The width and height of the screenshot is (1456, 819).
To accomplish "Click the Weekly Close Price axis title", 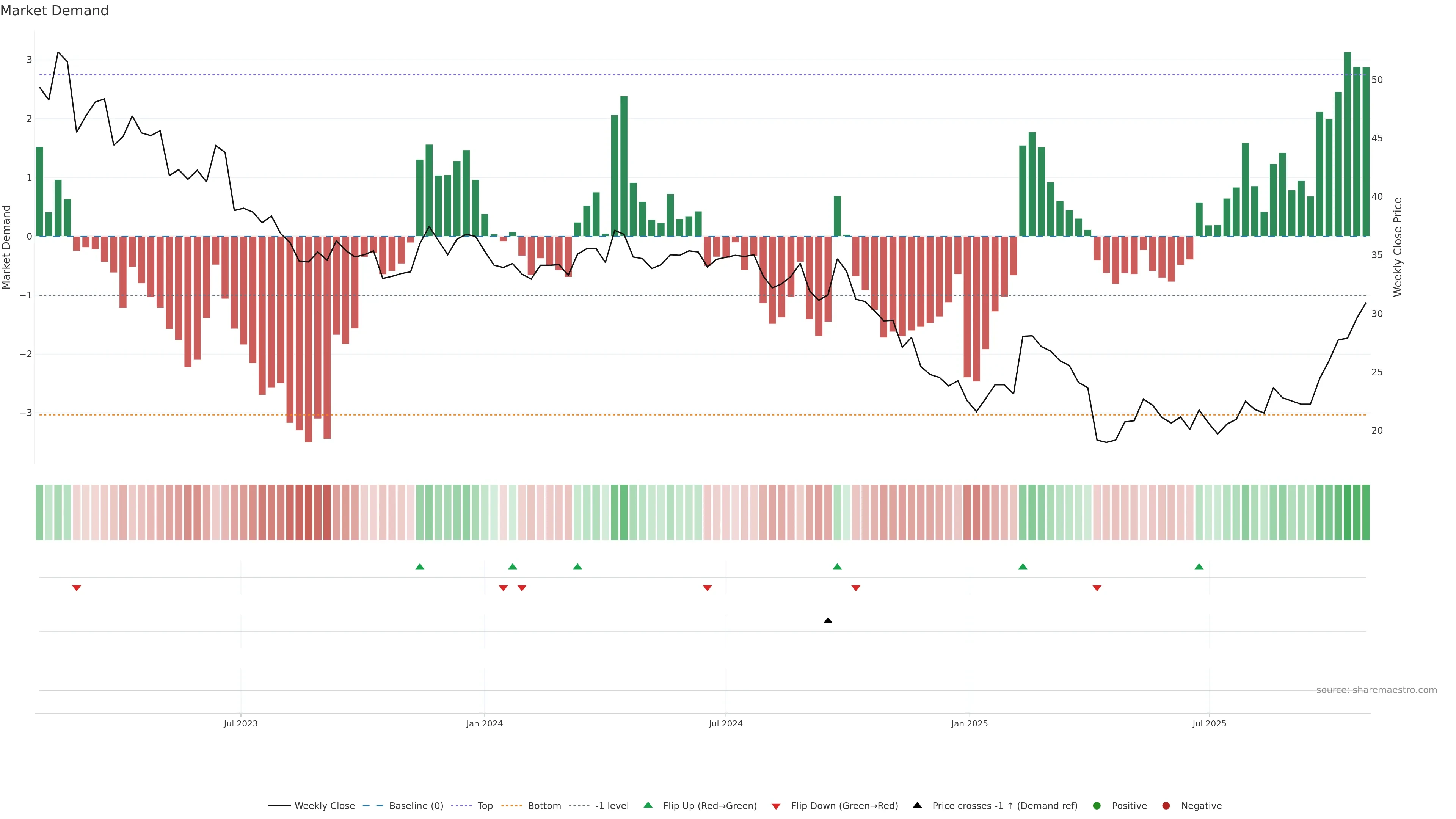I will point(1397,247).
